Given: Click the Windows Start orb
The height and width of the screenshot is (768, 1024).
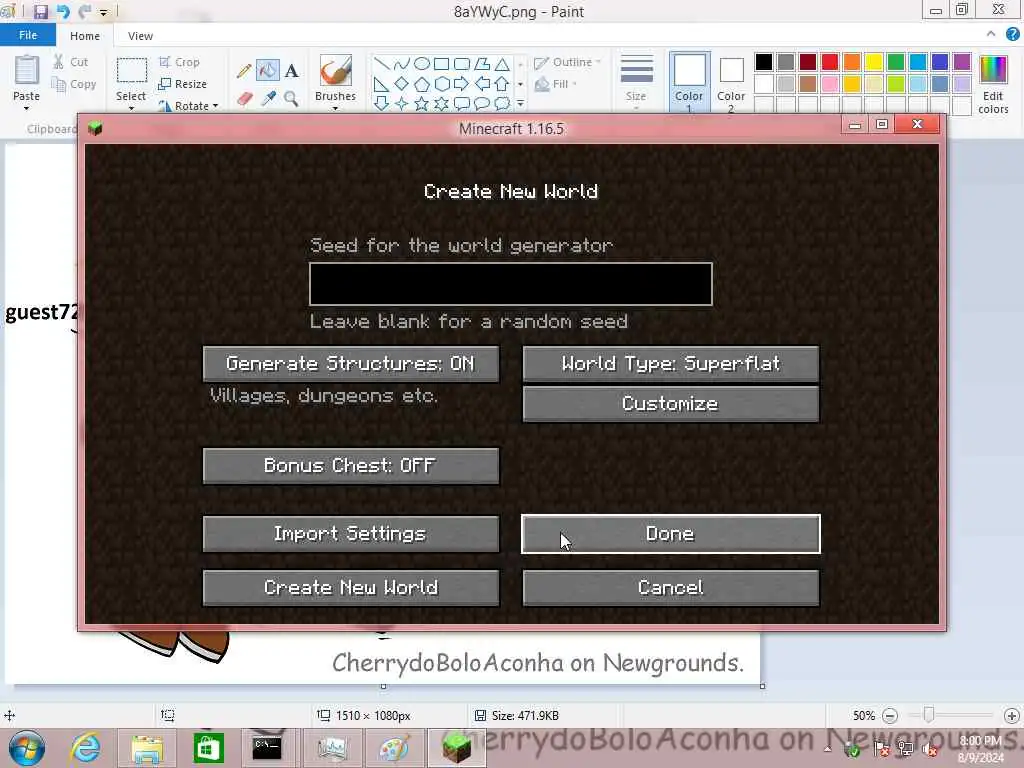Looking at the screenshot, I should tap(27, 749).
